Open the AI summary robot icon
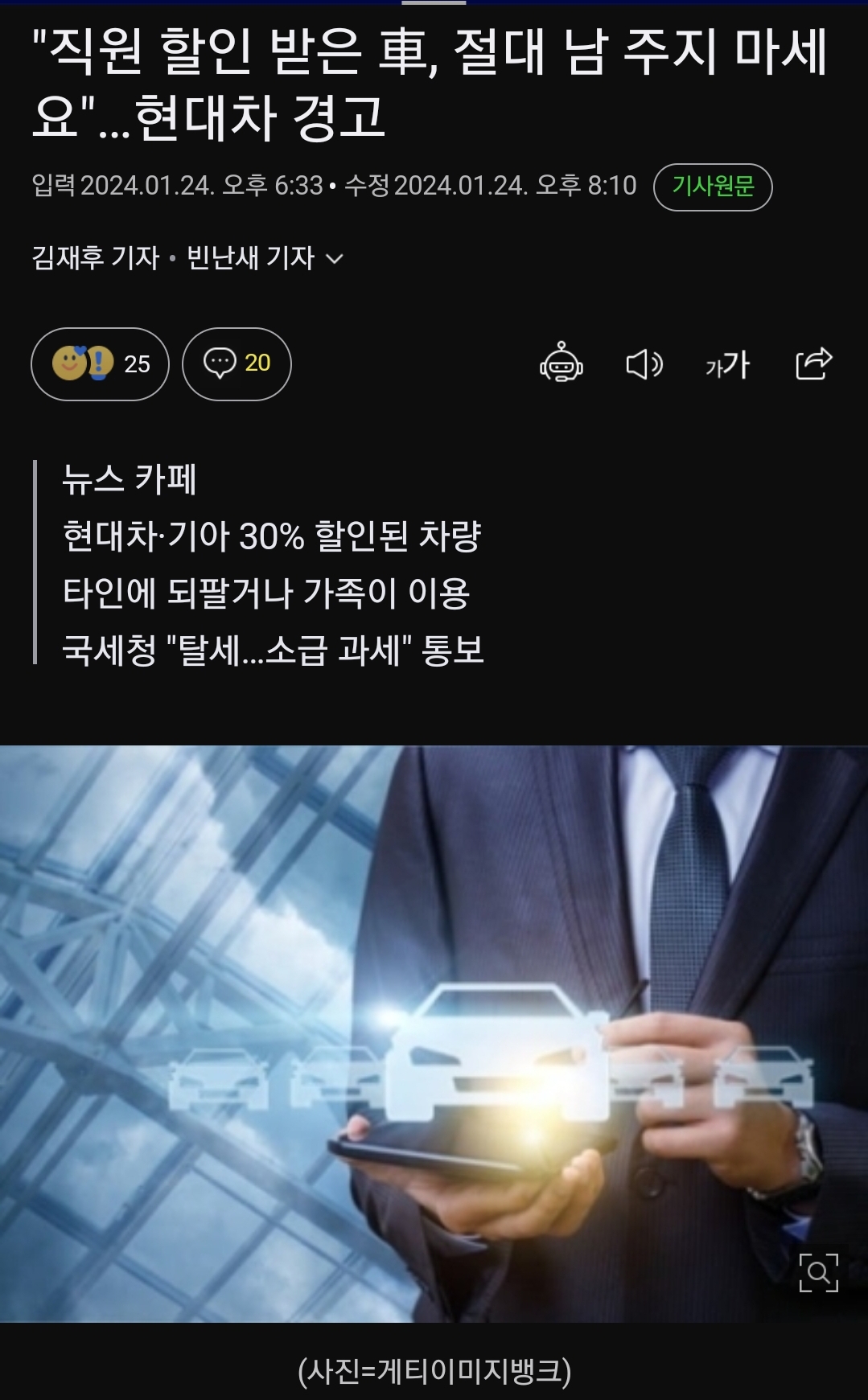The width and height of the screenshot is (868, 1400). (562, 363)
